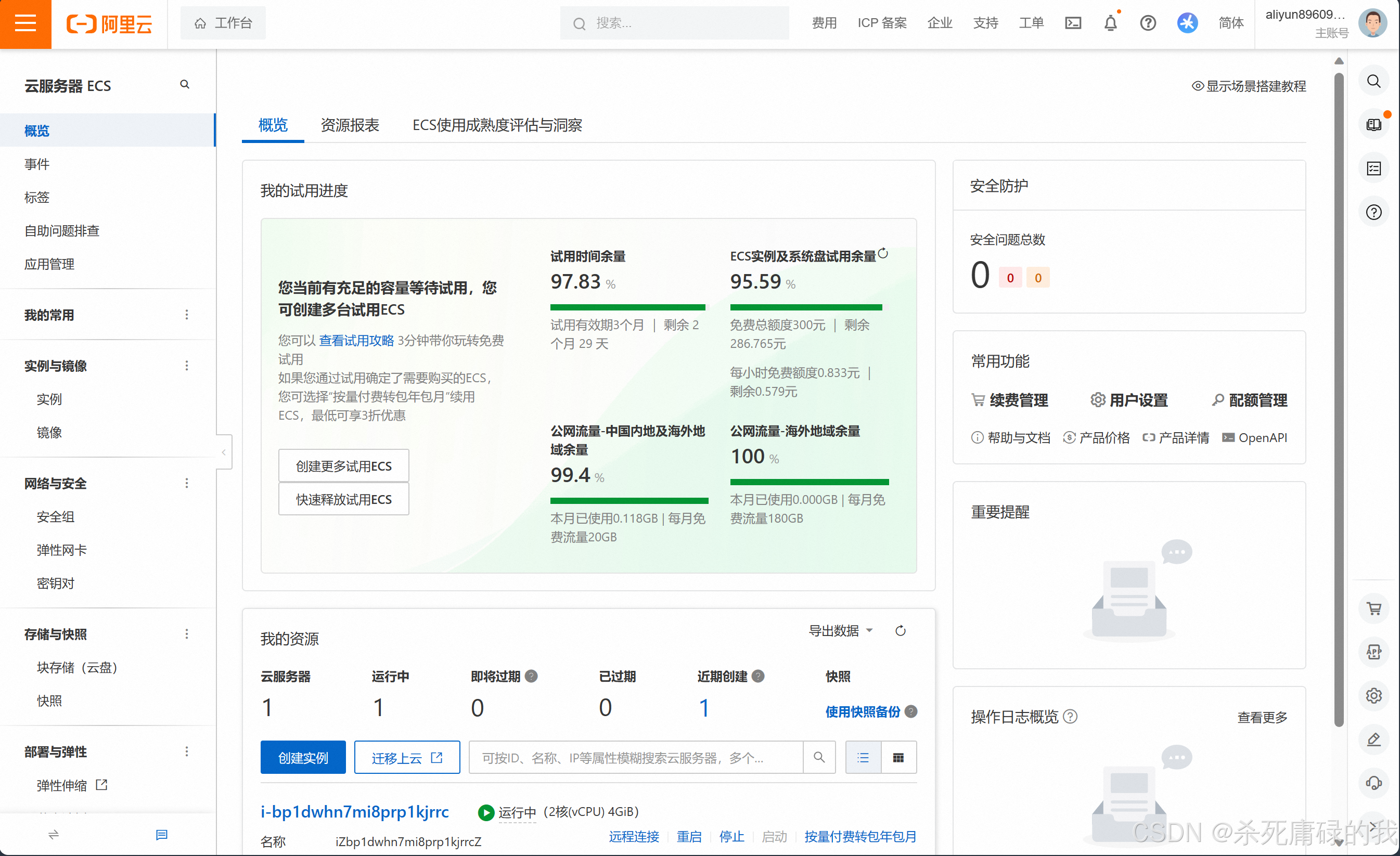Select the 概览 tab
Viewport: 1400px width, 856px height.
tap(273, 125)
